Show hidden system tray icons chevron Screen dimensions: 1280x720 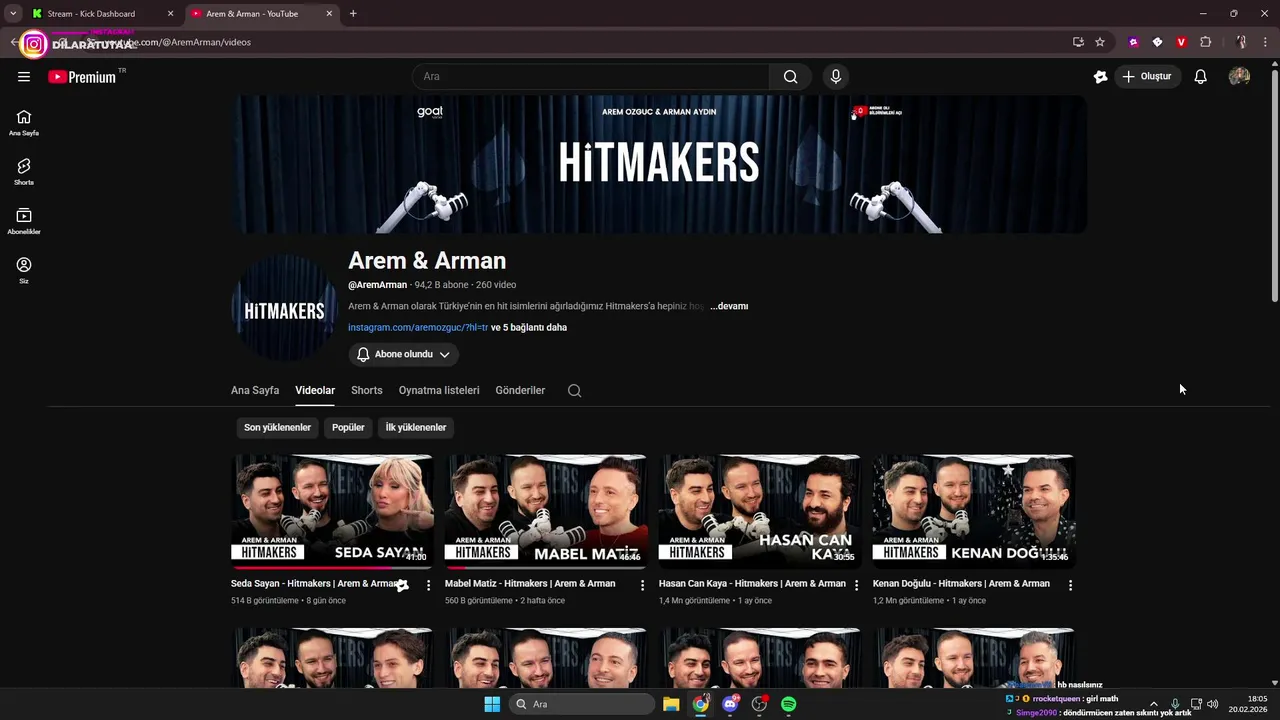point(1153,704)
